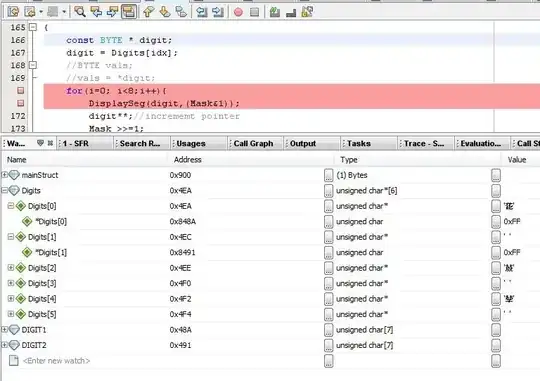Toggle the Highlight Search button
Screen dimensions: 540x381
click(x=129, y=12)
